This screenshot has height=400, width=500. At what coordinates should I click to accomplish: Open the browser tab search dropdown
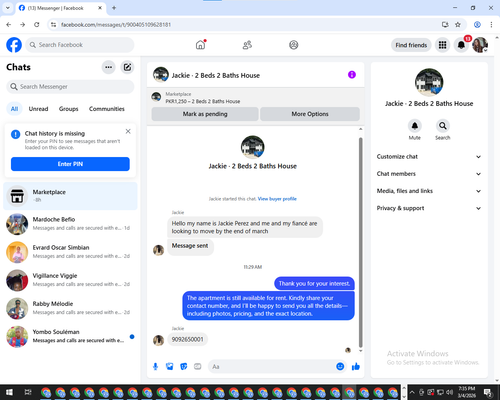8,8
